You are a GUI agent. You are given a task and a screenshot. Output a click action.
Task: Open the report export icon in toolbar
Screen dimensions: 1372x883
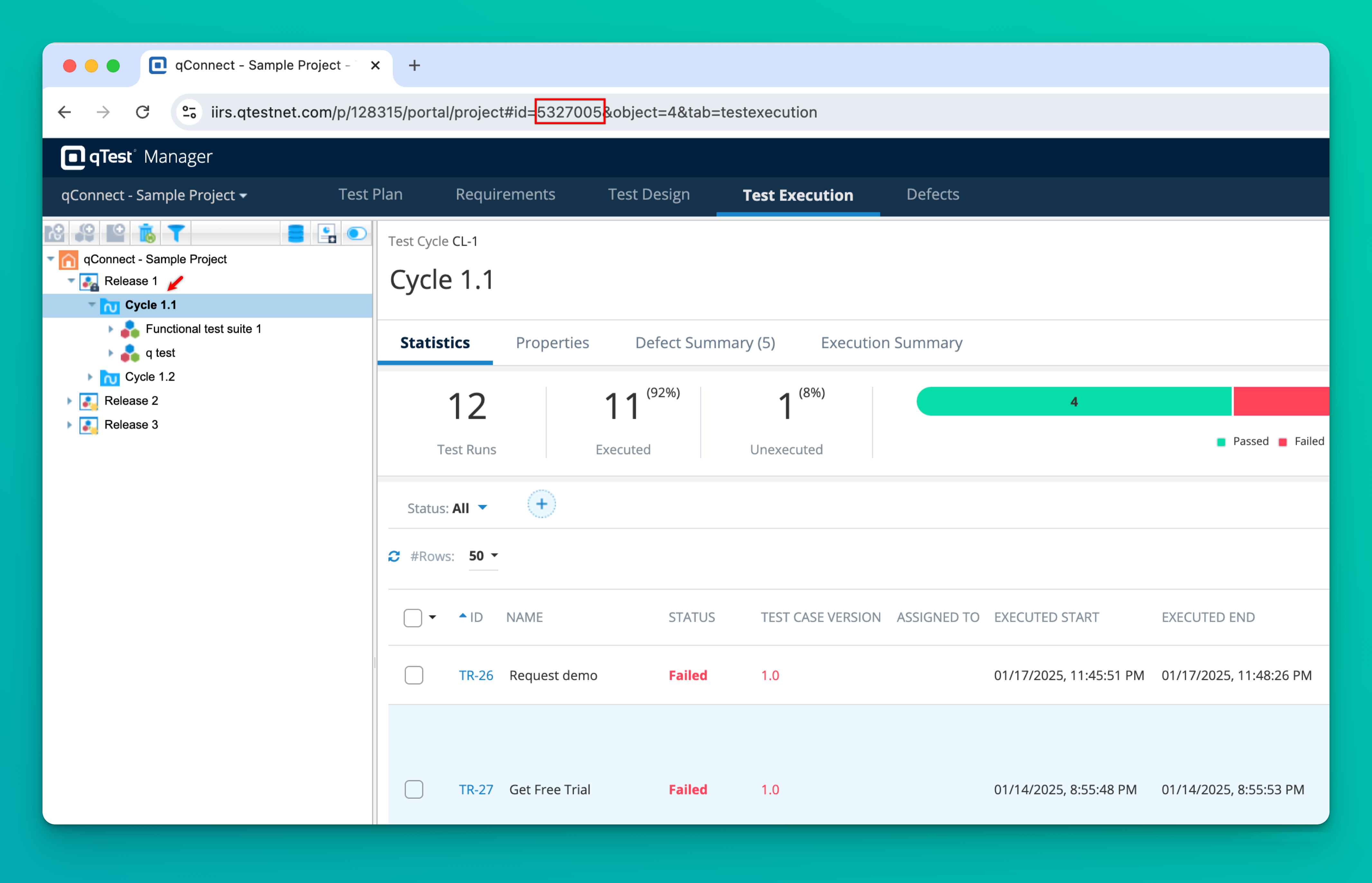(x=327, y=233)
